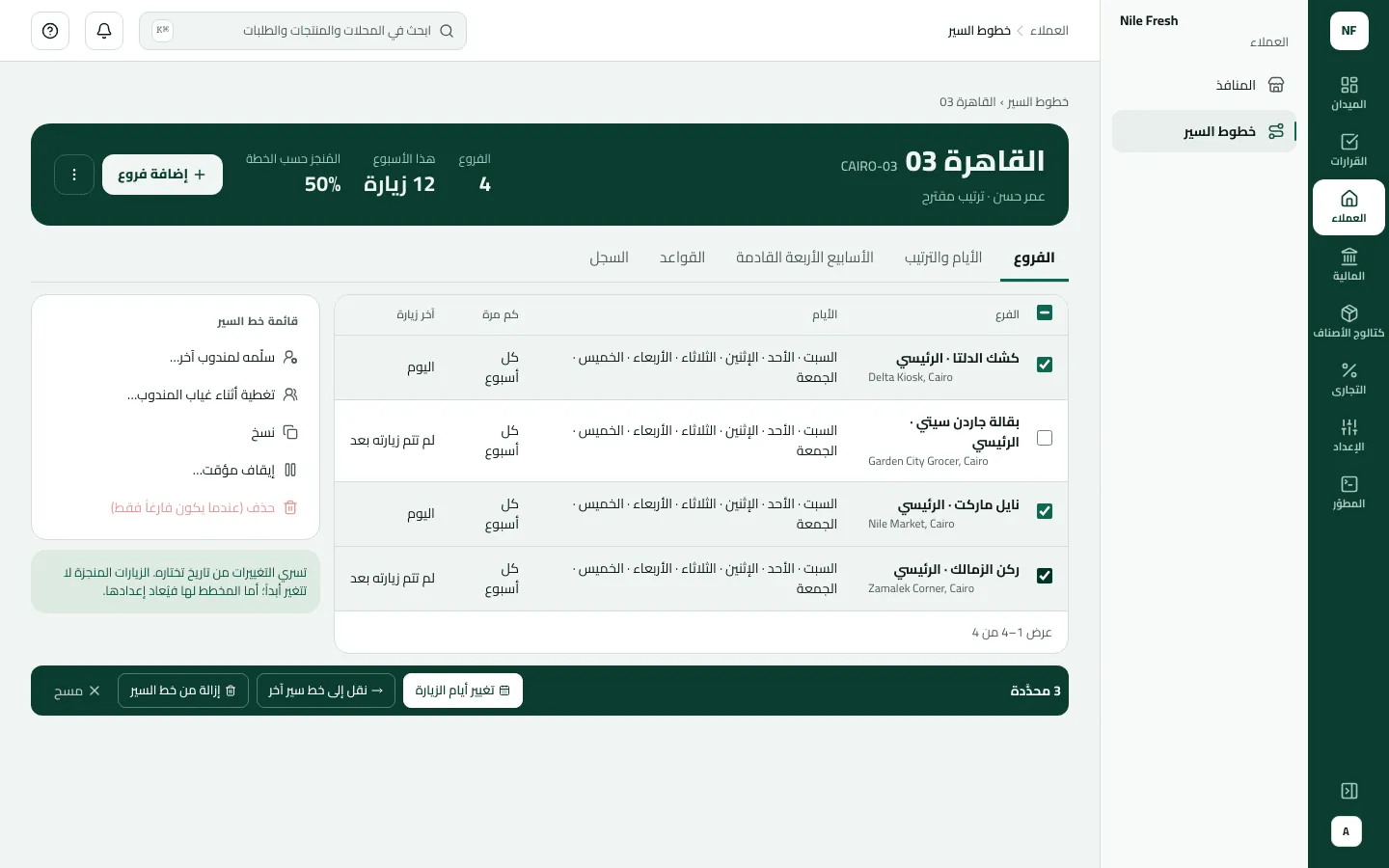
Task: Collapse the sidebar panel icon
Action: [1349, 791]
